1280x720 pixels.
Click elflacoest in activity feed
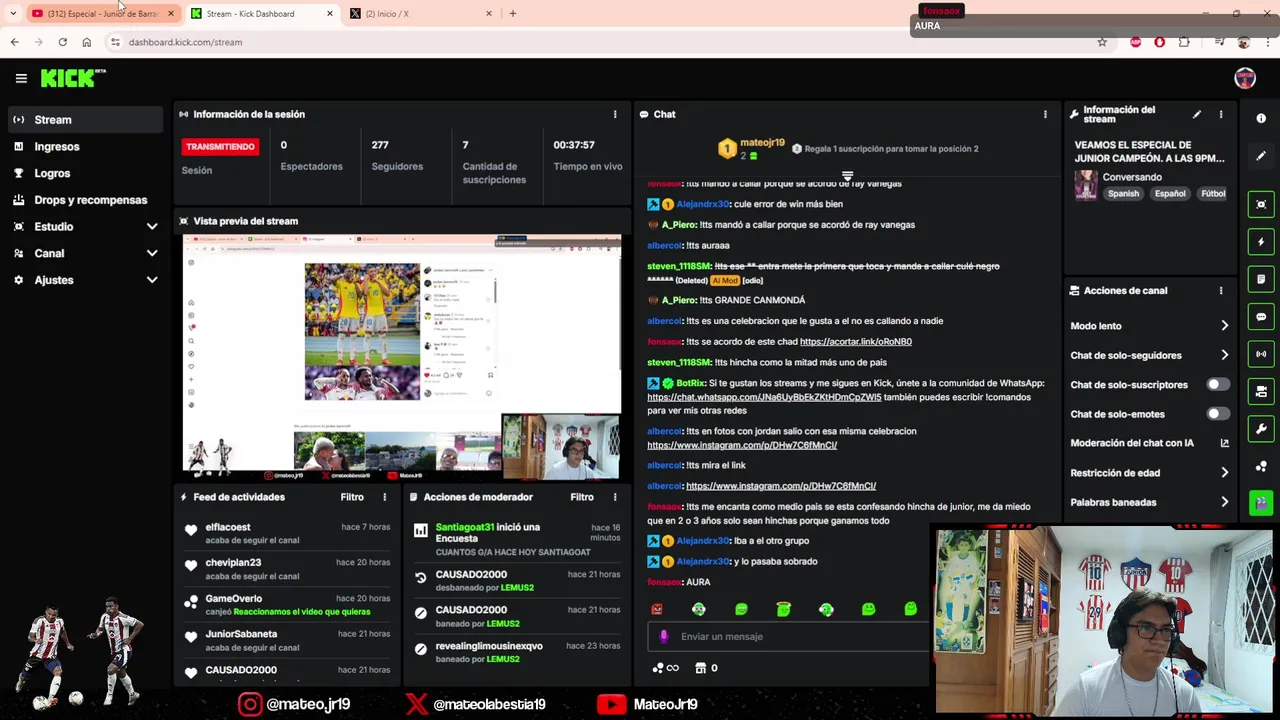click(x=228, y=527)
